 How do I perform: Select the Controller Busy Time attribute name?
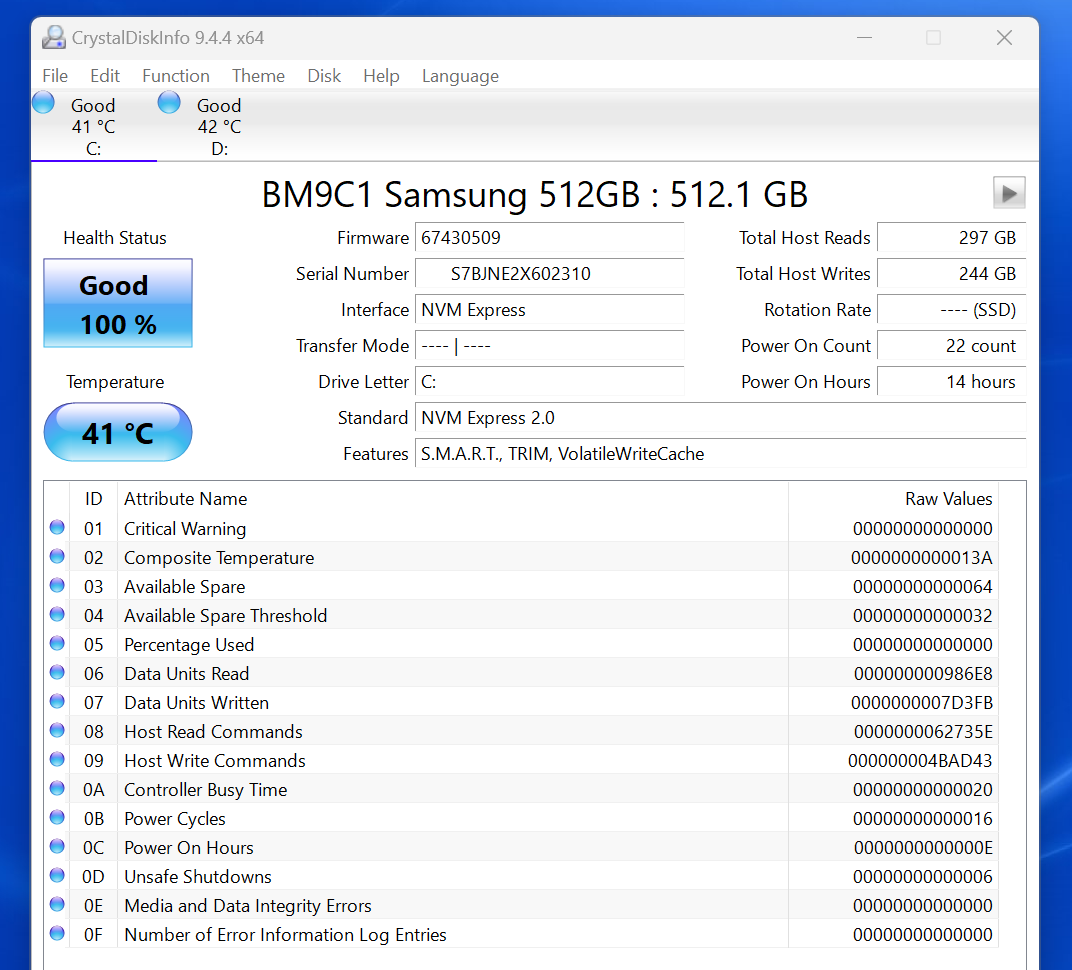coord(205,790)
